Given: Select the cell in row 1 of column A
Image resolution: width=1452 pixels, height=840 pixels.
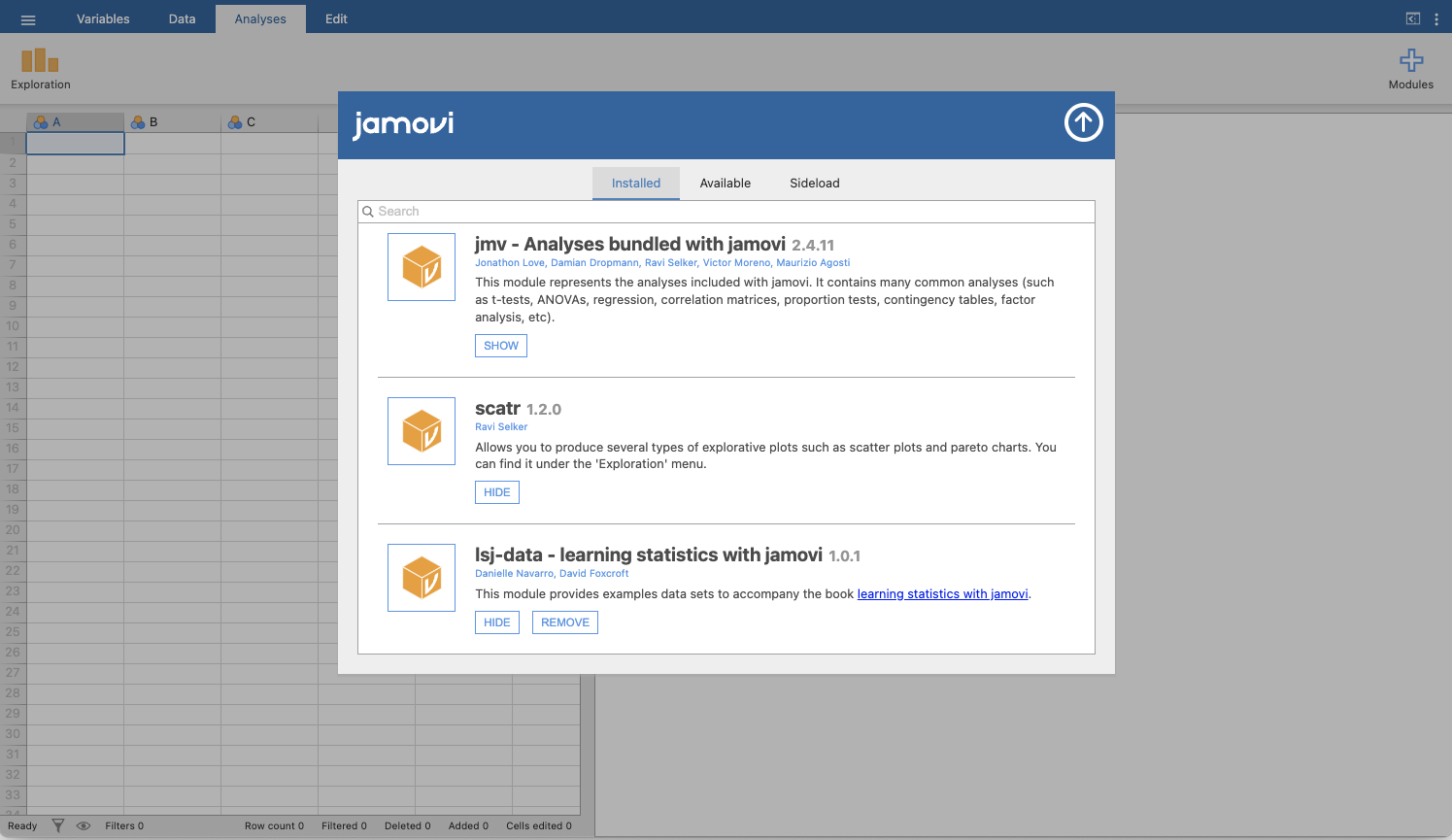Looking at the screenshot, I should coord(76,143).
